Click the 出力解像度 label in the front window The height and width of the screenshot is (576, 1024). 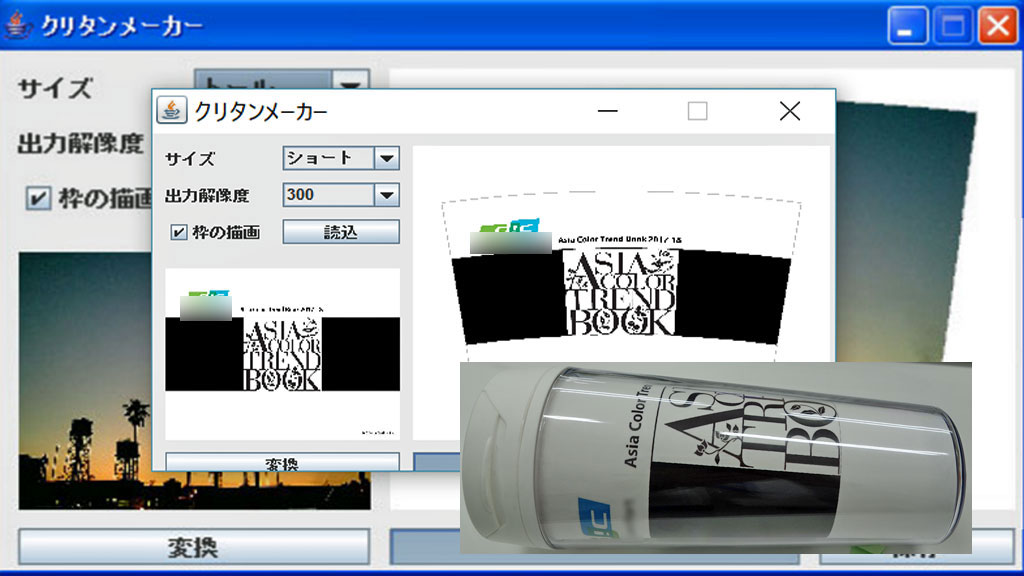click(207, 195)
